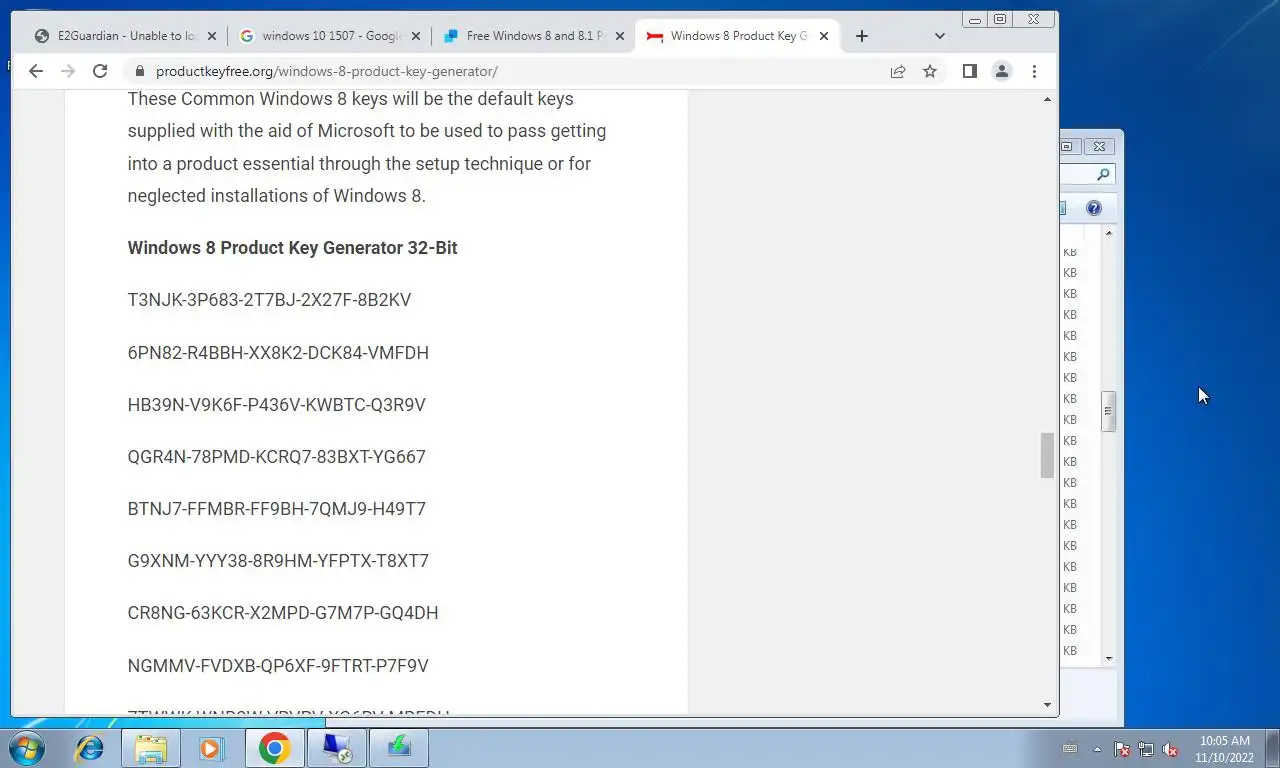Click the key T3NJK-3P683-2T7BJ-2X27F-8B2KV

tap(269, 300)
